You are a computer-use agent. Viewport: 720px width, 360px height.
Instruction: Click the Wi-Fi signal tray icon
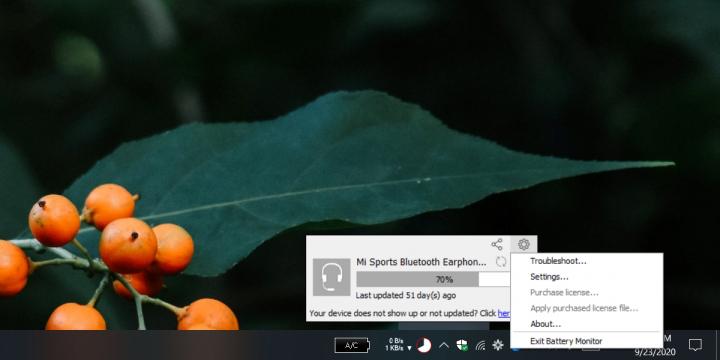click(x=480, y=345)
